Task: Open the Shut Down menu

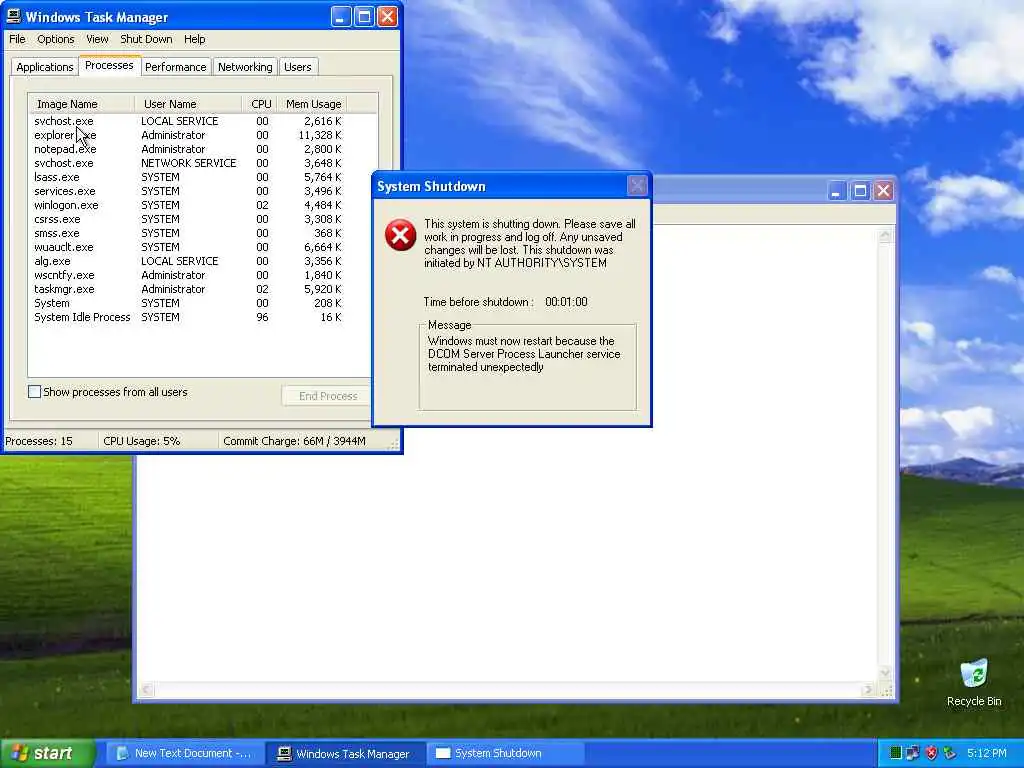Action: [146, 39]
